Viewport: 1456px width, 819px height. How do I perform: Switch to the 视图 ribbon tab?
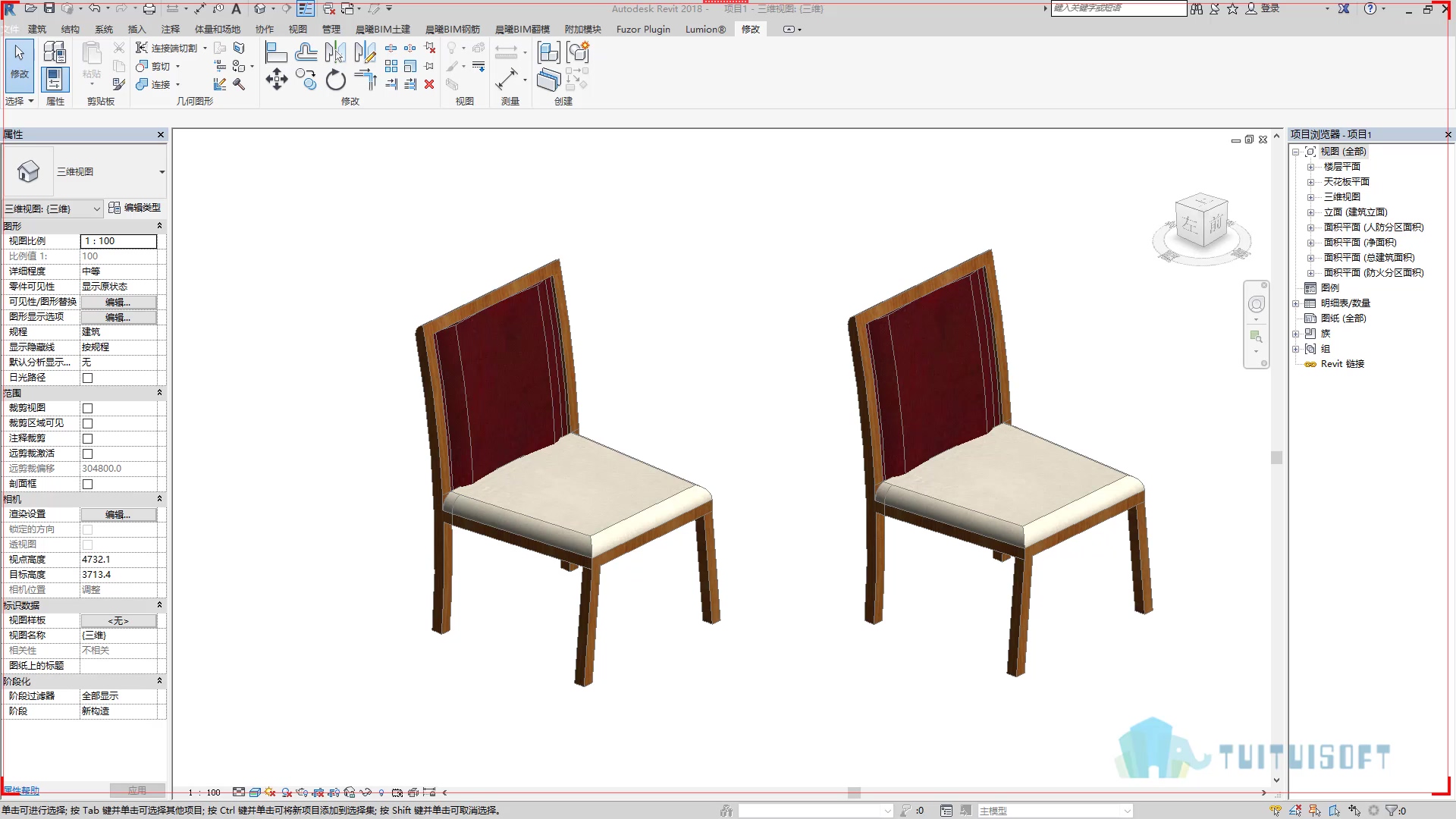pos(298,29)
